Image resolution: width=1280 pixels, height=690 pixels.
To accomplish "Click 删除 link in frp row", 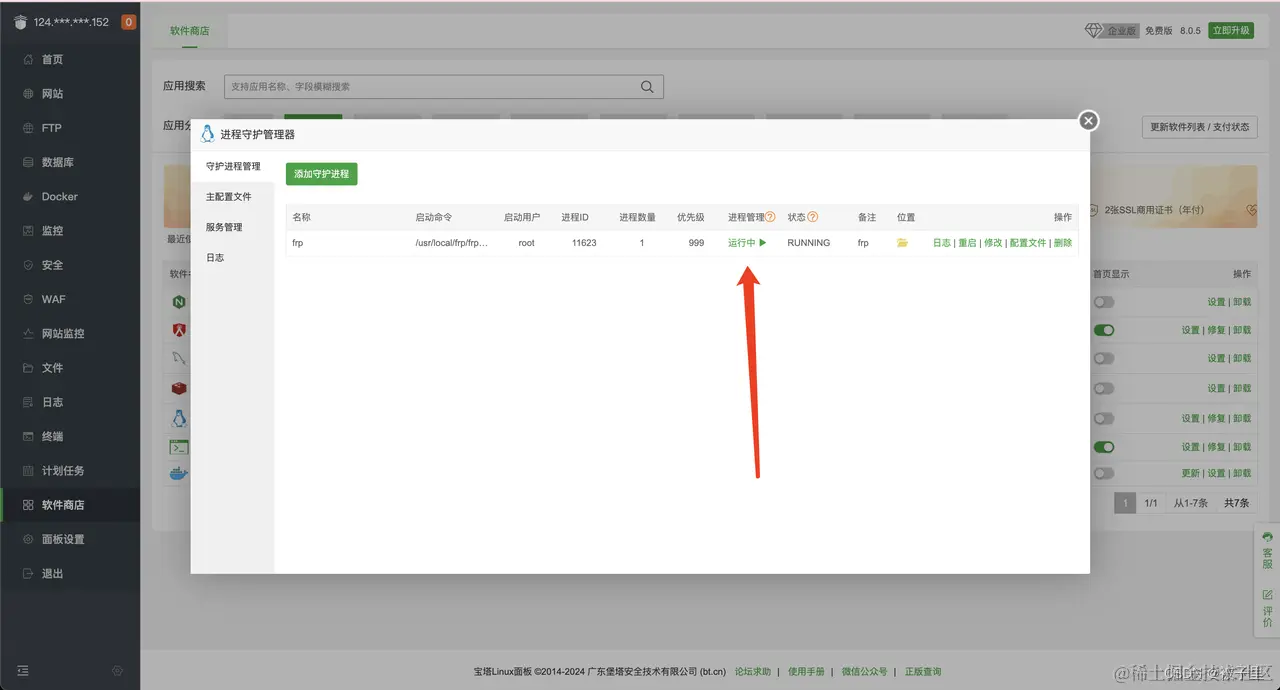I will (x=1063, y=243).
